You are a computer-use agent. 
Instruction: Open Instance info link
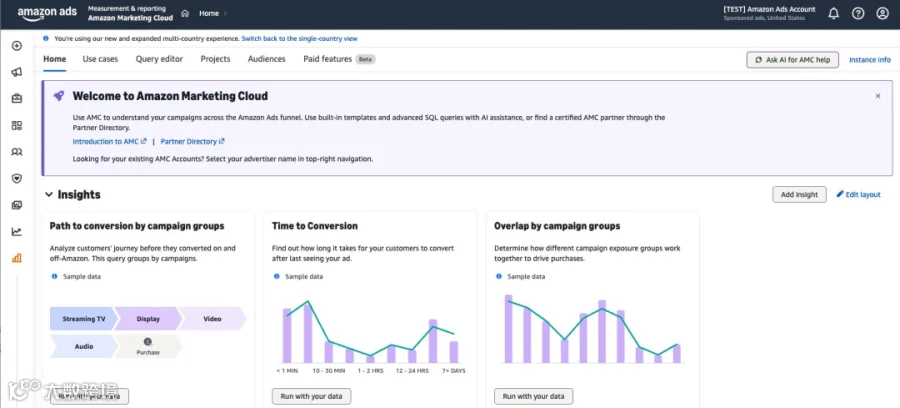870,60
